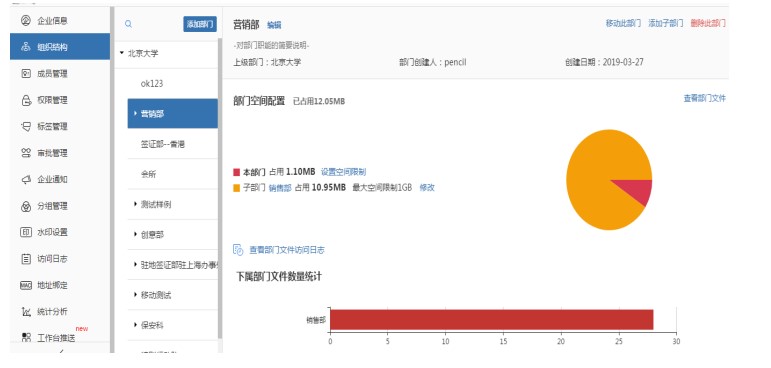The width and height of the screenshot is (771, 368).
Task: Click the 添加子部门 link
Action: 666,23
